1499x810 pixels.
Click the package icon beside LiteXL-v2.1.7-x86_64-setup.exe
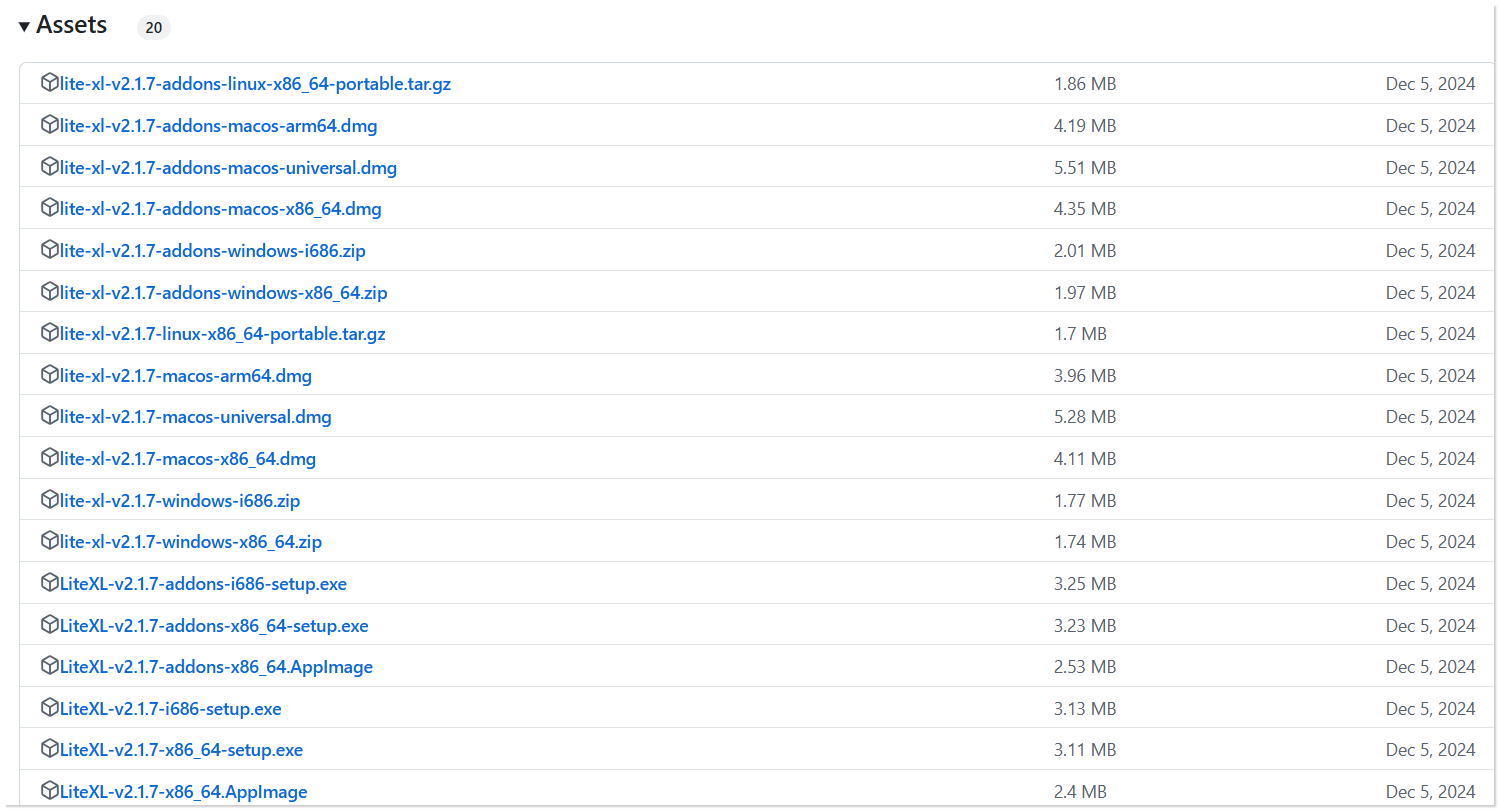coord(49,749)
